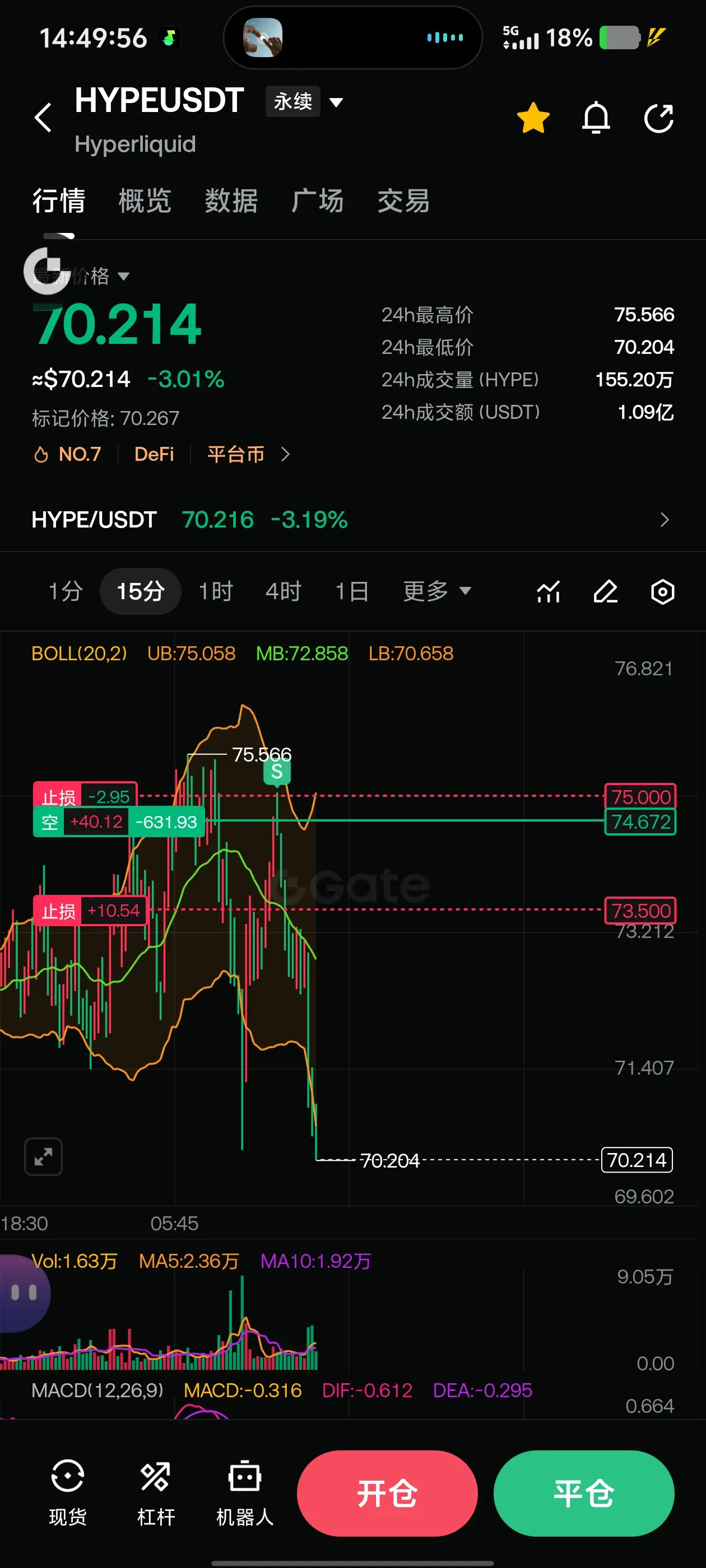Tap the 平仓 close position button
Screen dimensions: 706x1568
pos(583,1492)
